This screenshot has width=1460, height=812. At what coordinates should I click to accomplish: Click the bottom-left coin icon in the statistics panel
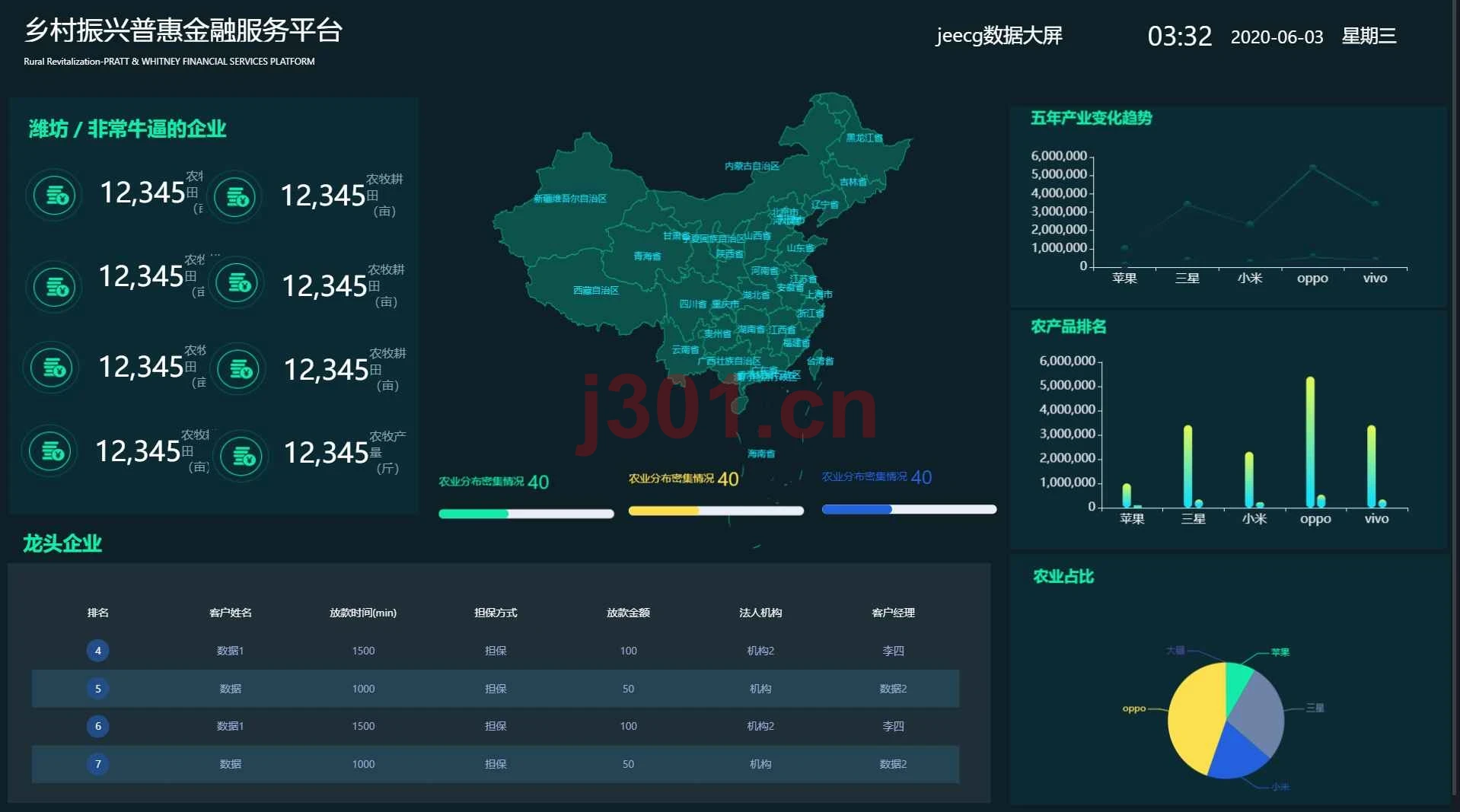[x=49, y=451]
